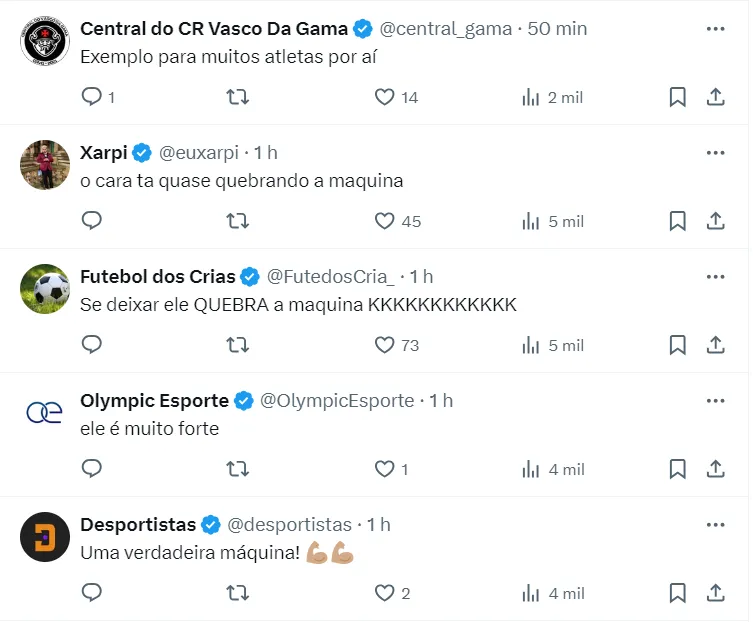Open more options on Xarpi's tweet
The image size is (753, 622).
715,153
